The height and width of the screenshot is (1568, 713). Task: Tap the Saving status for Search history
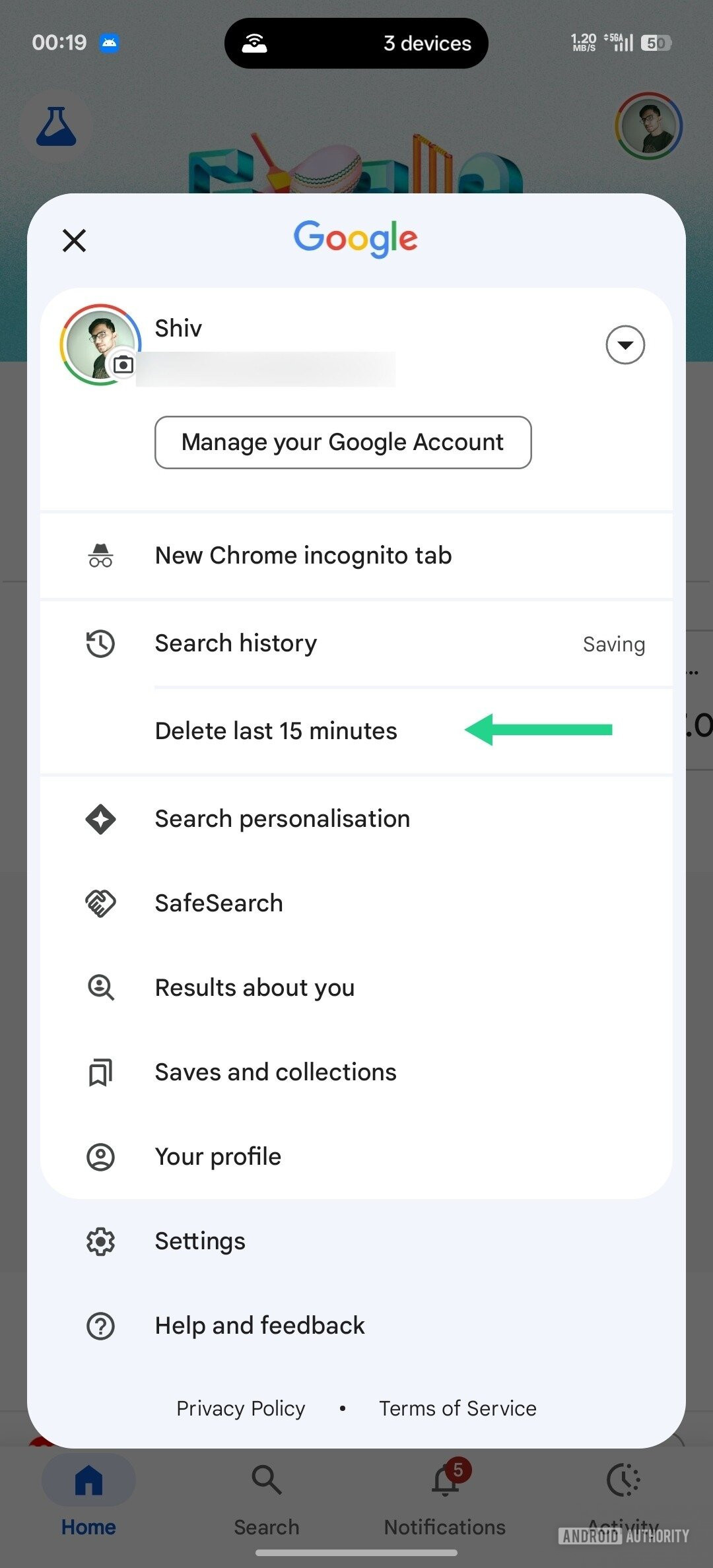coord(613,644)
